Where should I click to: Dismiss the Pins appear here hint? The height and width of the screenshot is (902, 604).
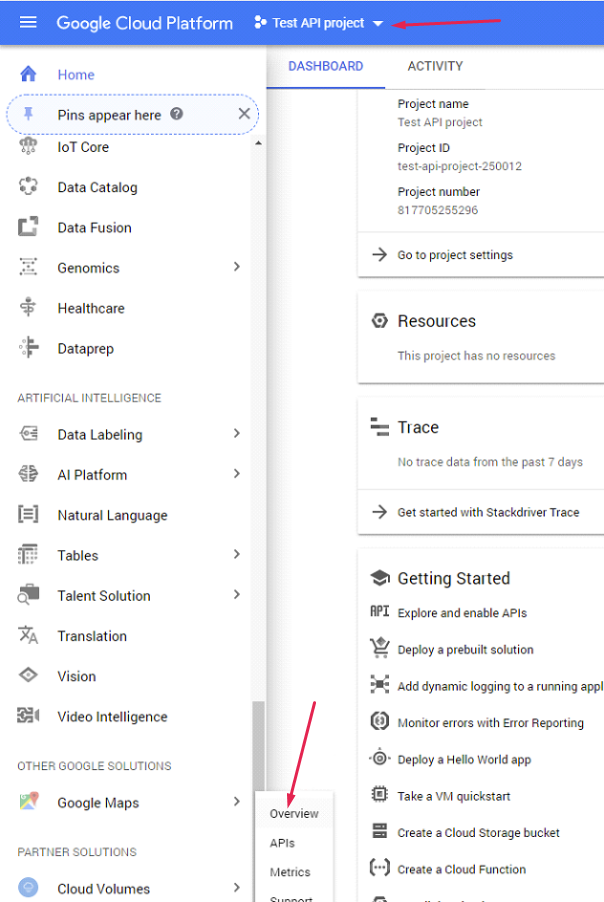244,114
